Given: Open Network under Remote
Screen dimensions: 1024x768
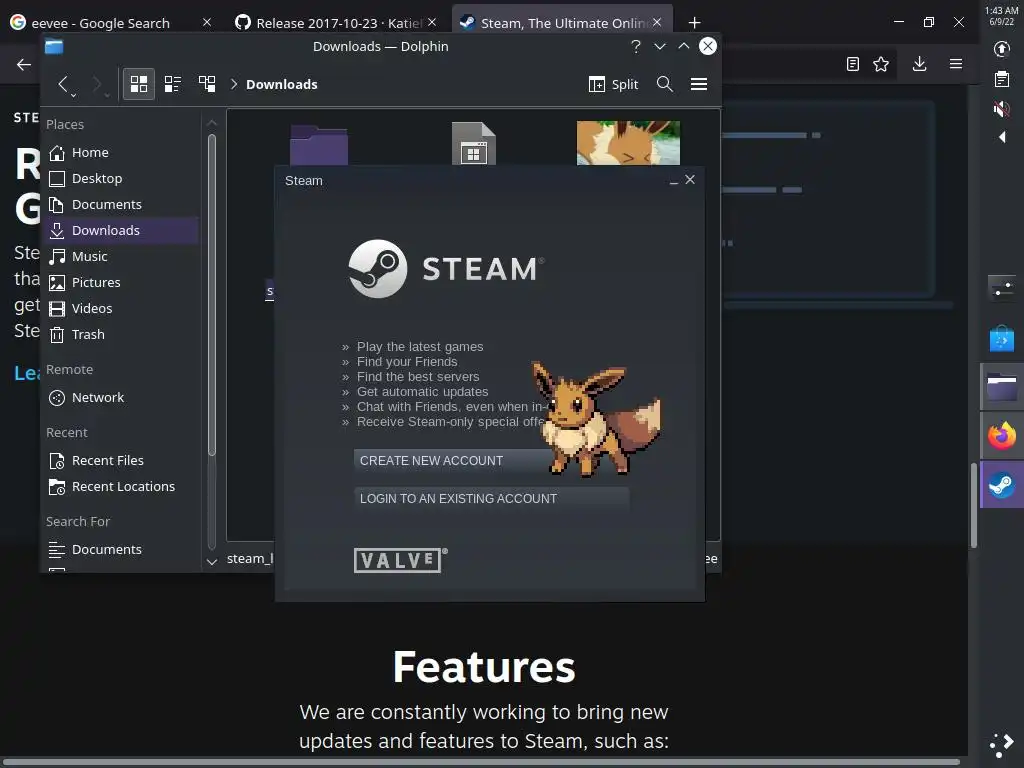Looking at the screenshot, I should coord(121,397).
